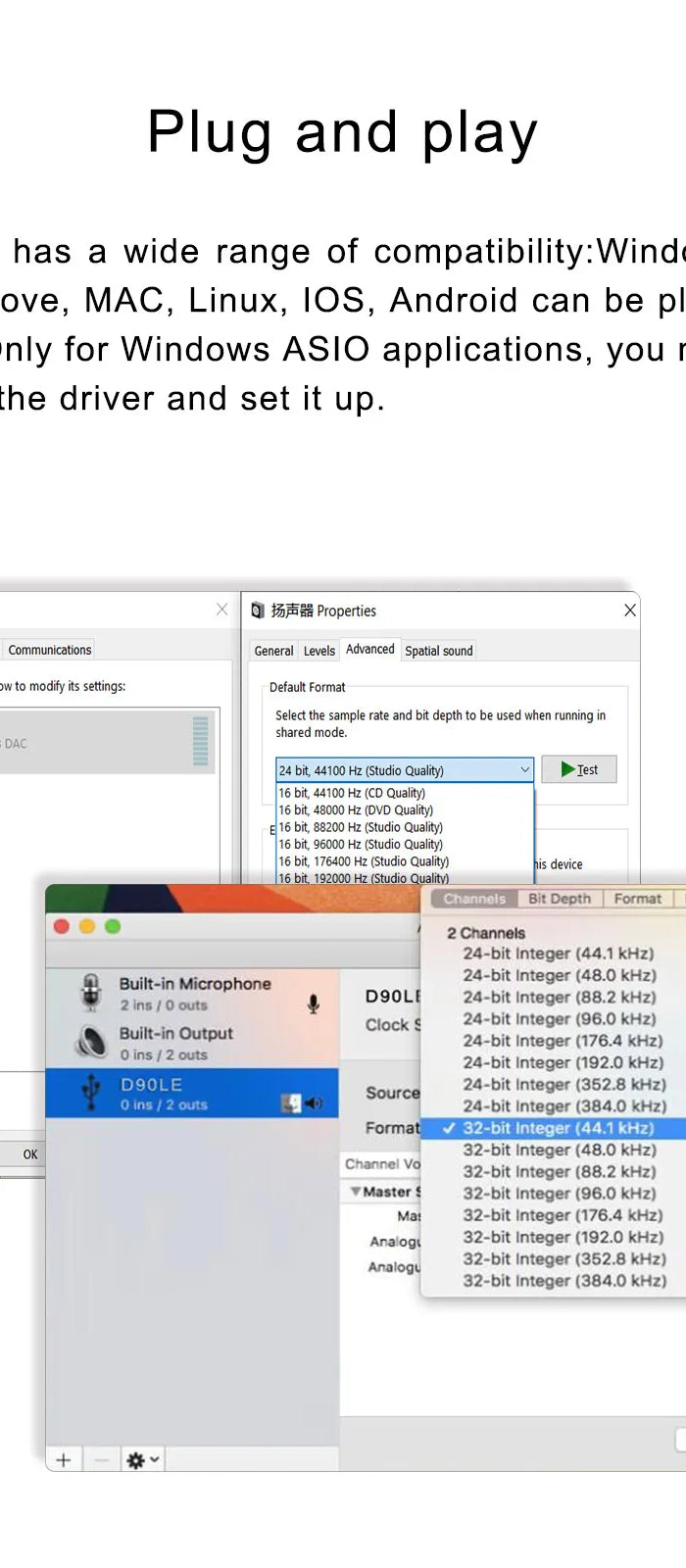Click the microphone input indicator icon

(x=314, y=1004)
